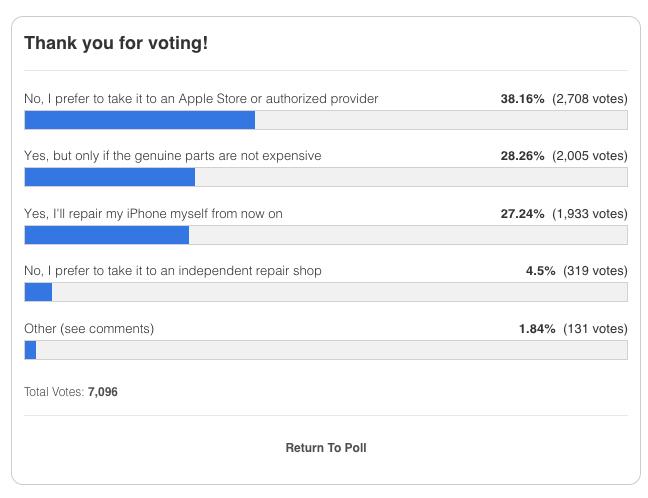Click the independent repair shop blue bar
This screenshot has width=648, height=498.
click(x=38, y=292)
